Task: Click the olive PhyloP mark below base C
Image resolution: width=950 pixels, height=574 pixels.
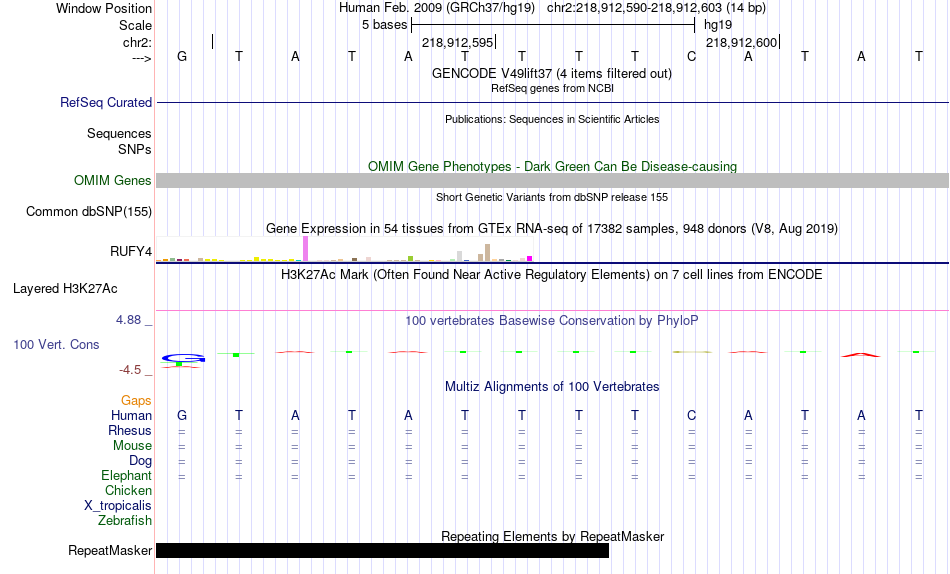Action: (x=691, y=352)
